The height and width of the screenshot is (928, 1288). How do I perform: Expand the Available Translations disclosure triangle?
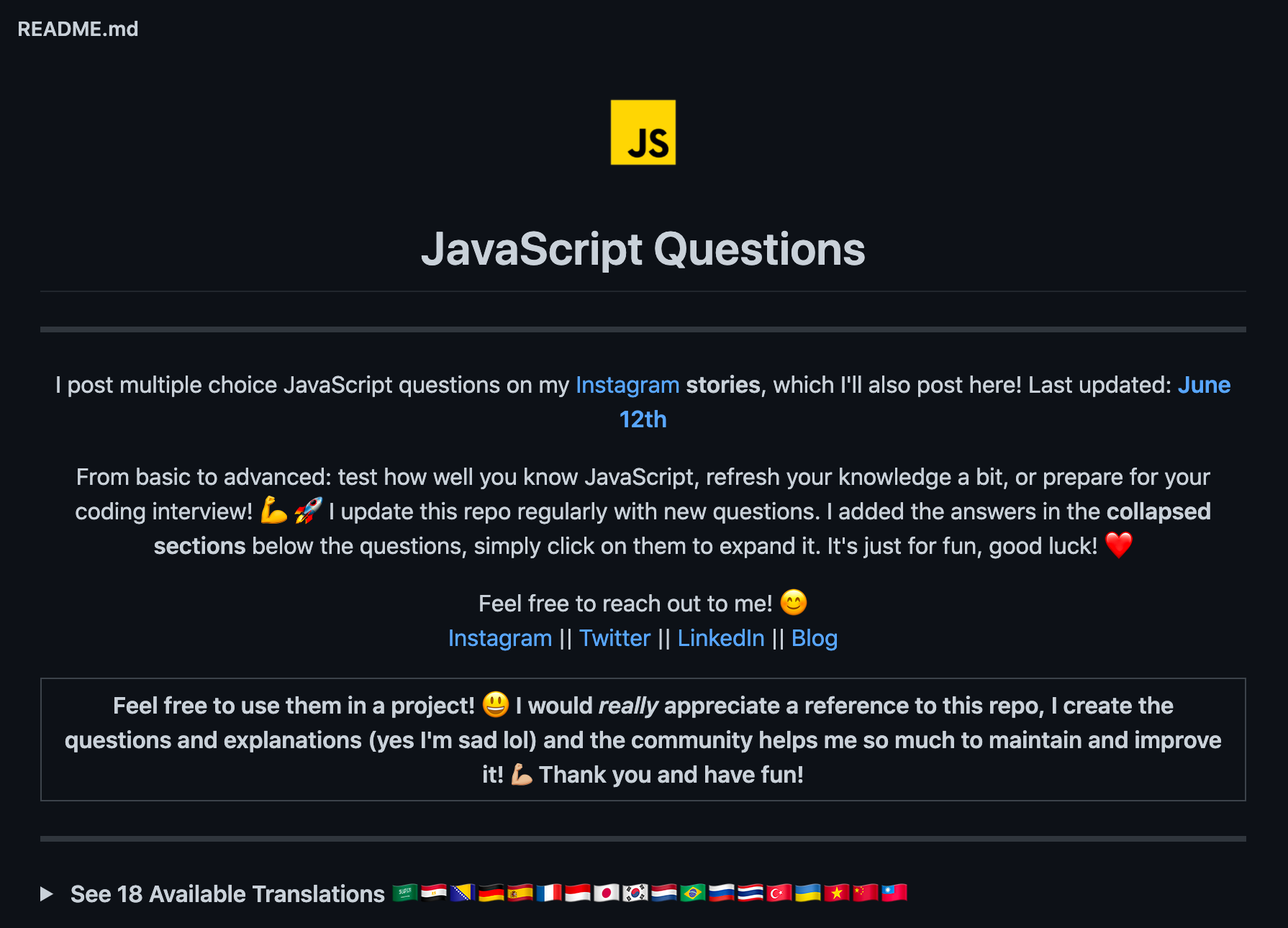point(47,894)
